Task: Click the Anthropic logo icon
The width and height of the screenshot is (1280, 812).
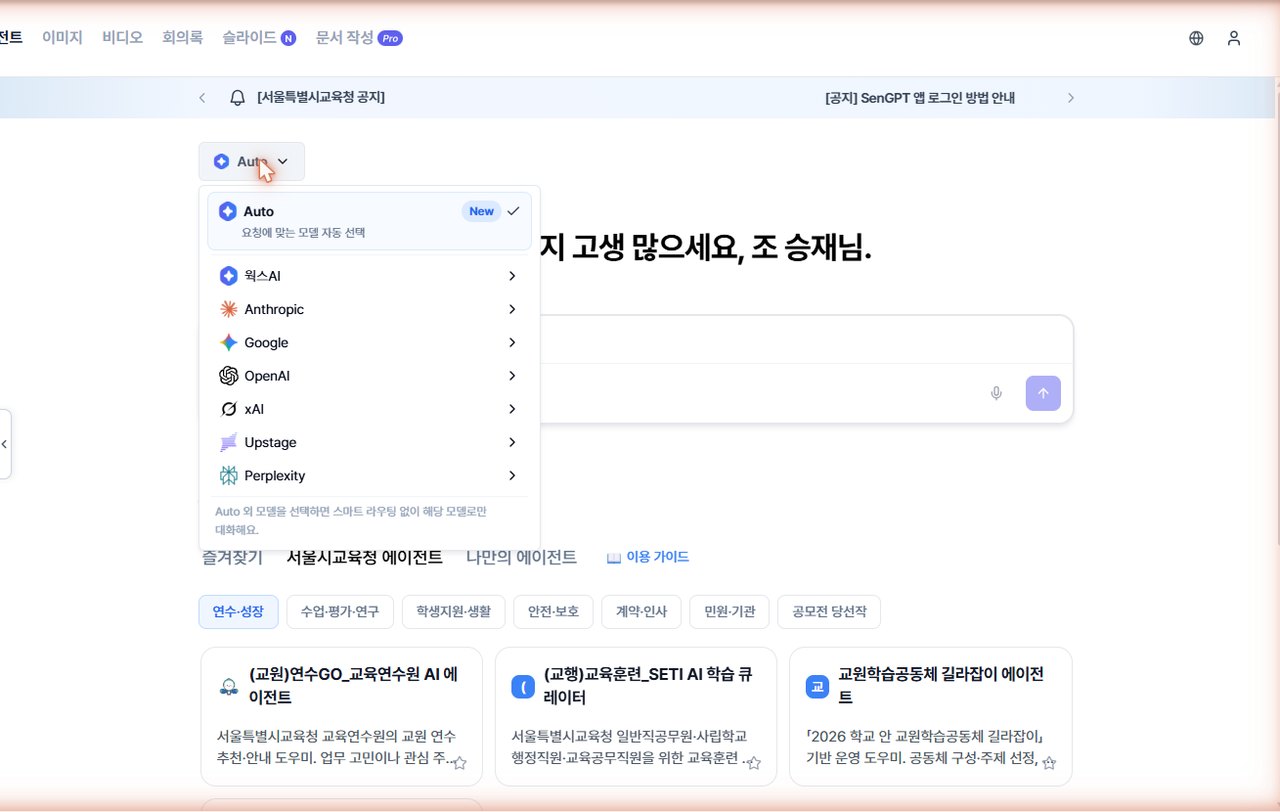Action: [228, 309]
